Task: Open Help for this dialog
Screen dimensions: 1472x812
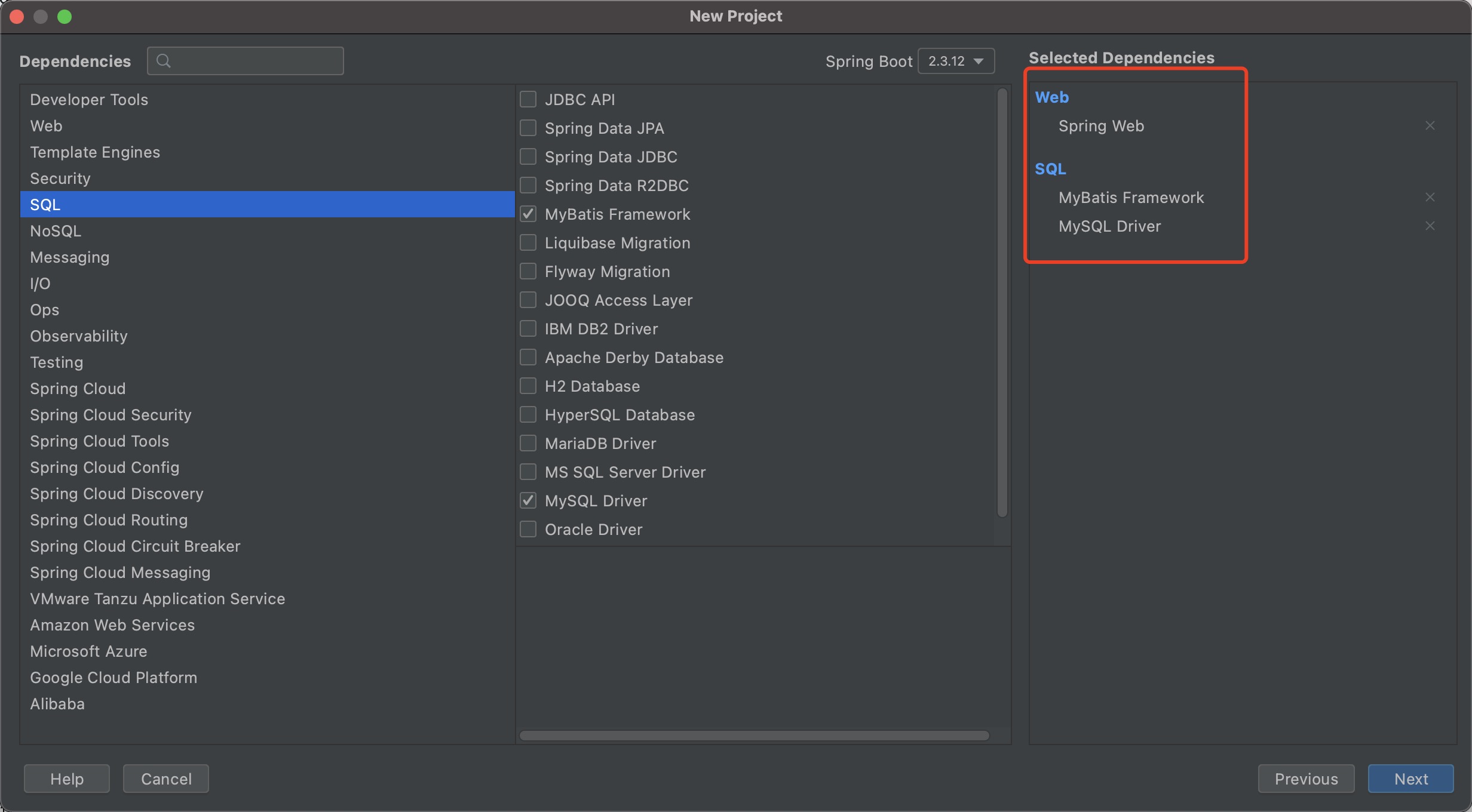Action: 67,779
